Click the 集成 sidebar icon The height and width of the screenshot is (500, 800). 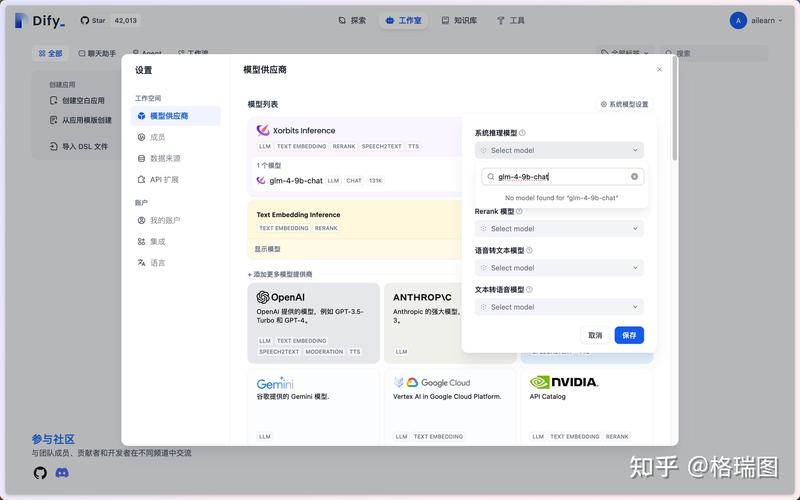(141, 241)
